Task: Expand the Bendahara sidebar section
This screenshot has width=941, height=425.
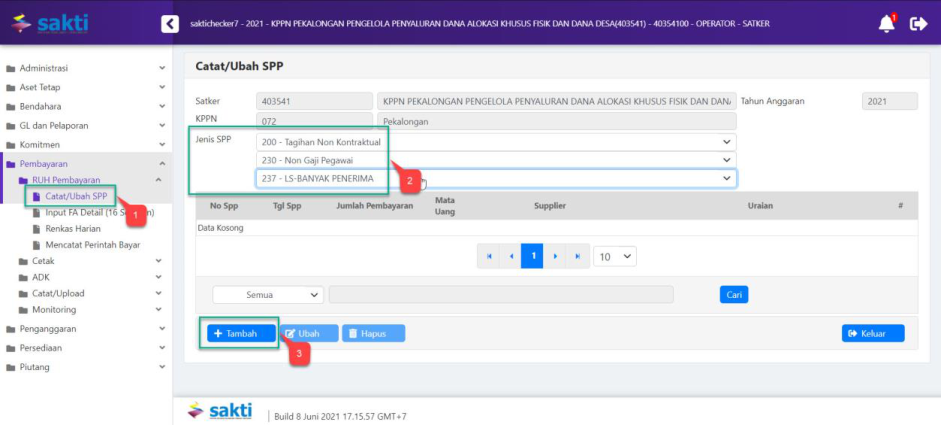Action: 85,106
